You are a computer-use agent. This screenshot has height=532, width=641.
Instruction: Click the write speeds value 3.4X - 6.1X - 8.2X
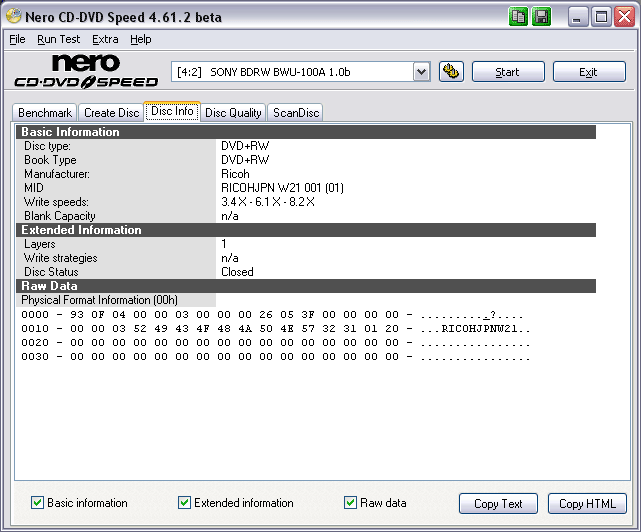pyautogui.click(x=268, y=202)
